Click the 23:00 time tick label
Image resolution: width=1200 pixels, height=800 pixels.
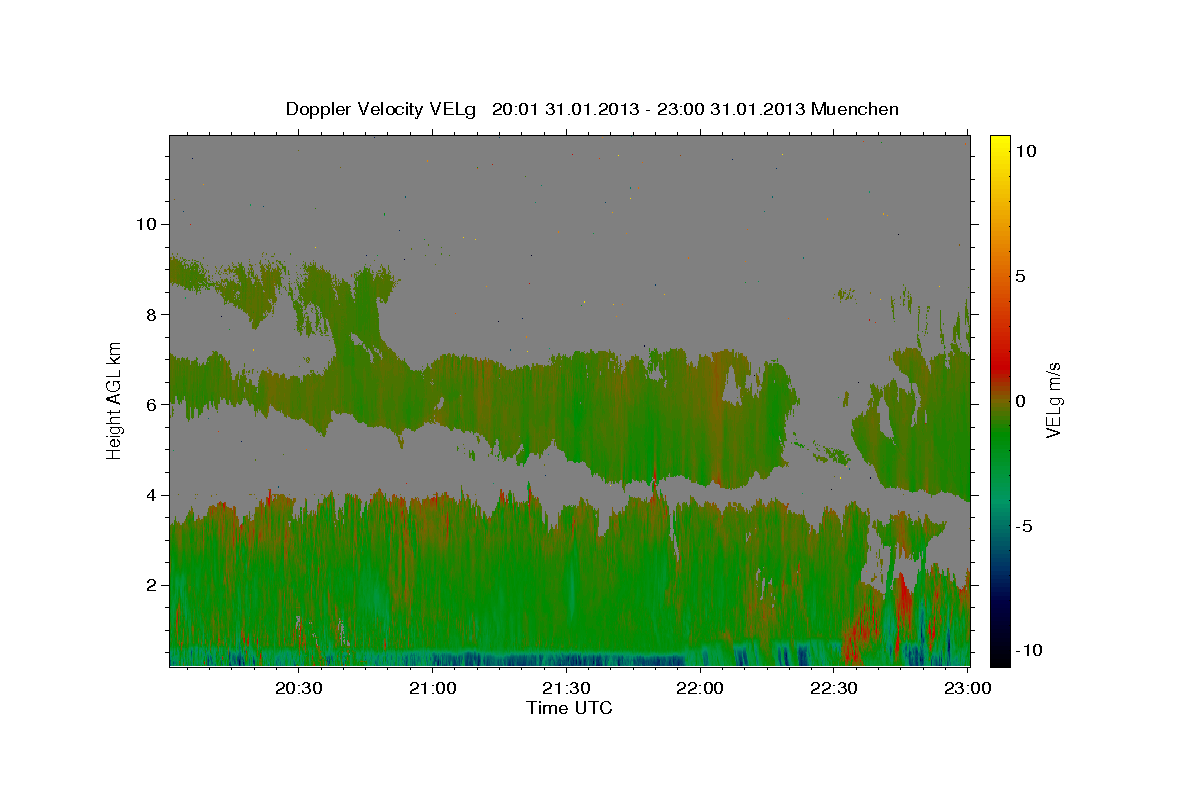(x=969, y=688)
